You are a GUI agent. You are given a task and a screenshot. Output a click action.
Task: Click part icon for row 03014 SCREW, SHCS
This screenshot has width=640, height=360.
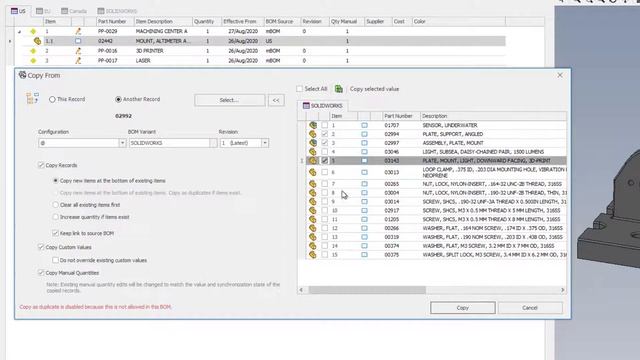[313, 202]
